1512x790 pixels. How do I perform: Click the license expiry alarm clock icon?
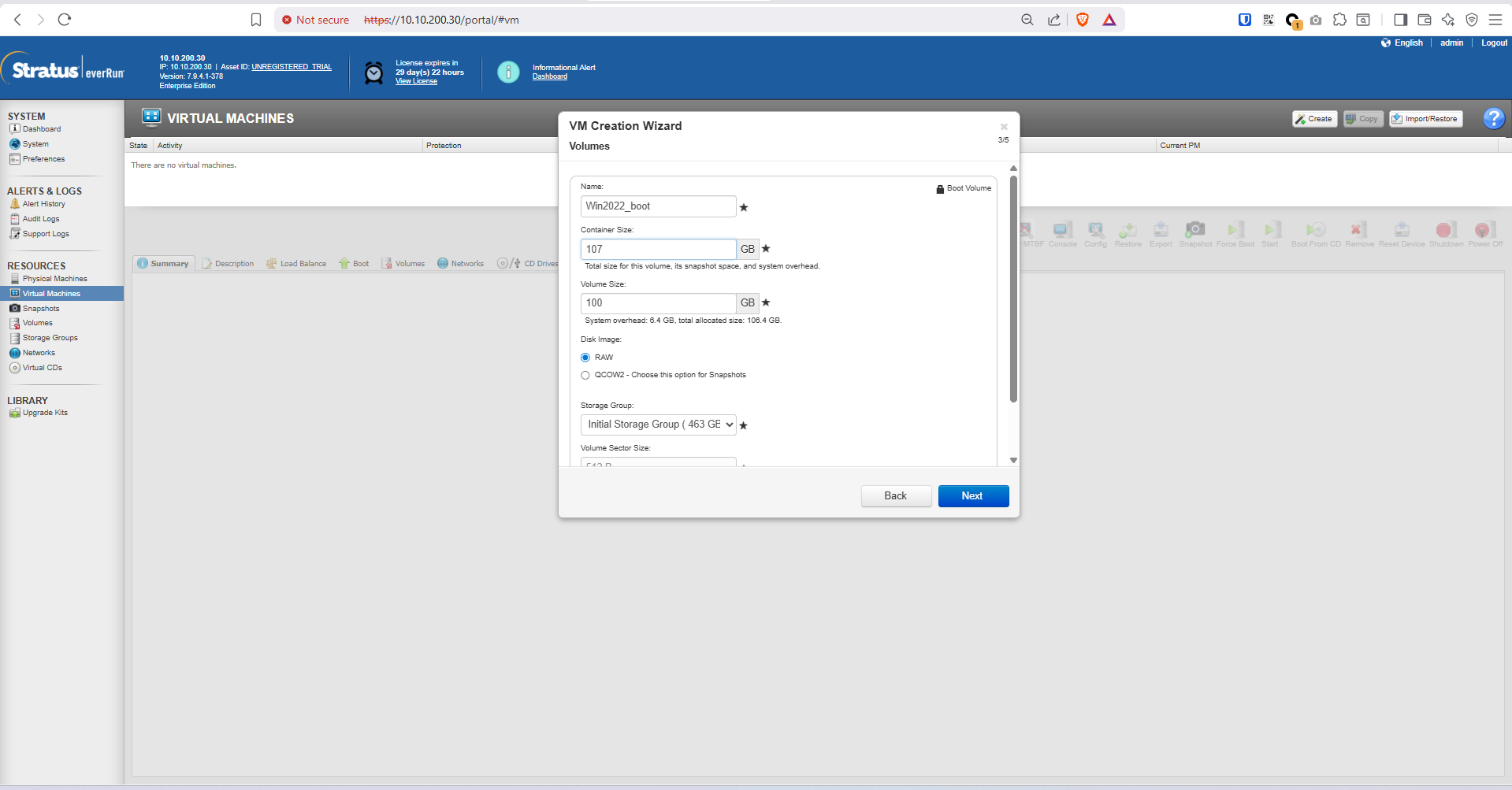[373, 73]
